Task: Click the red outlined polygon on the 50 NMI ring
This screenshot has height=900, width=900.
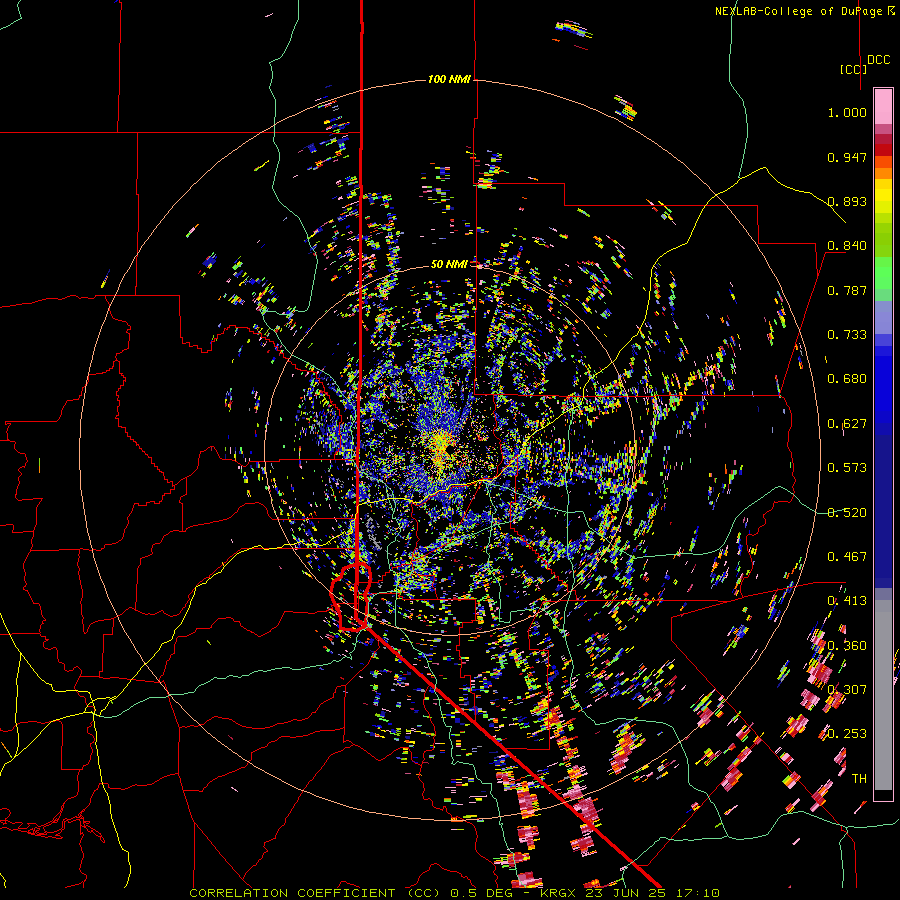Action: pyautogui.click(x=351, y=598)
